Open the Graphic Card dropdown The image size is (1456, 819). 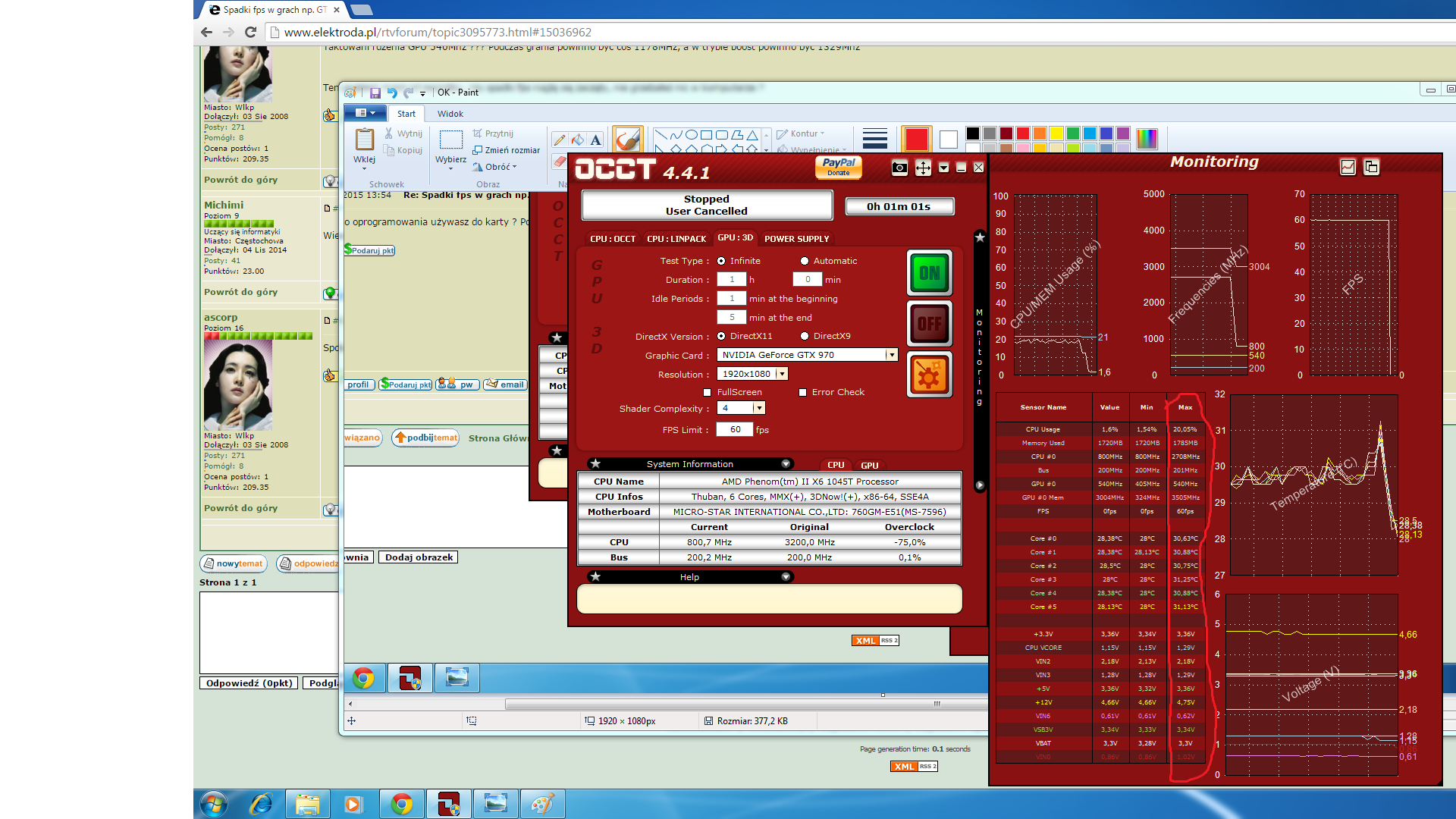pyautogui.click(x=892, y=355)
